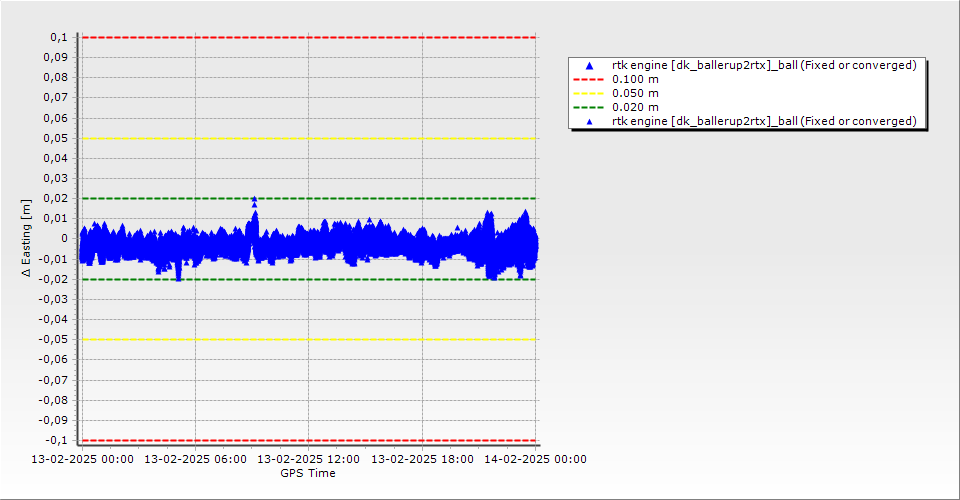Image resolution: width=960 pixels, height=500 pixels.
Task: Click the '13-02-2025 18:00' time label
Action: coord(422,459)
